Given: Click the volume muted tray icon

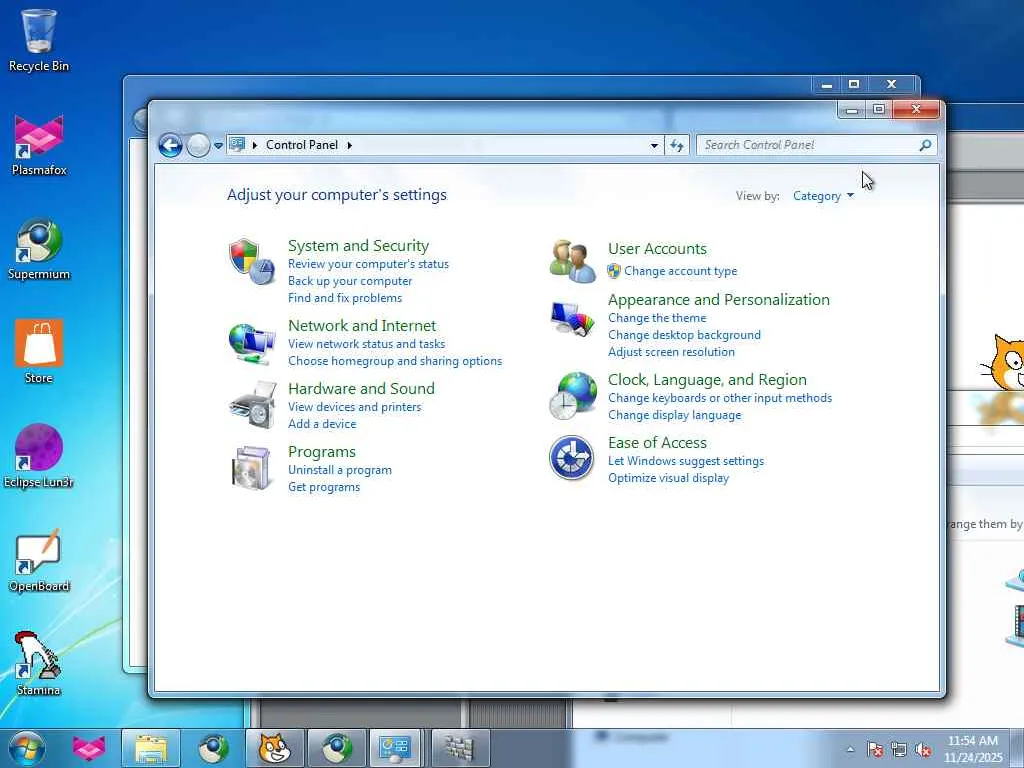Looking at the screenshot, I should [923, 750].
